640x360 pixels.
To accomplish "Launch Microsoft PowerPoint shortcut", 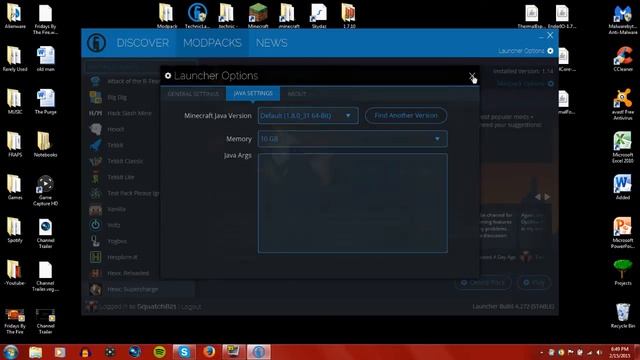I will pyautogui.click(x=623, y=233).
